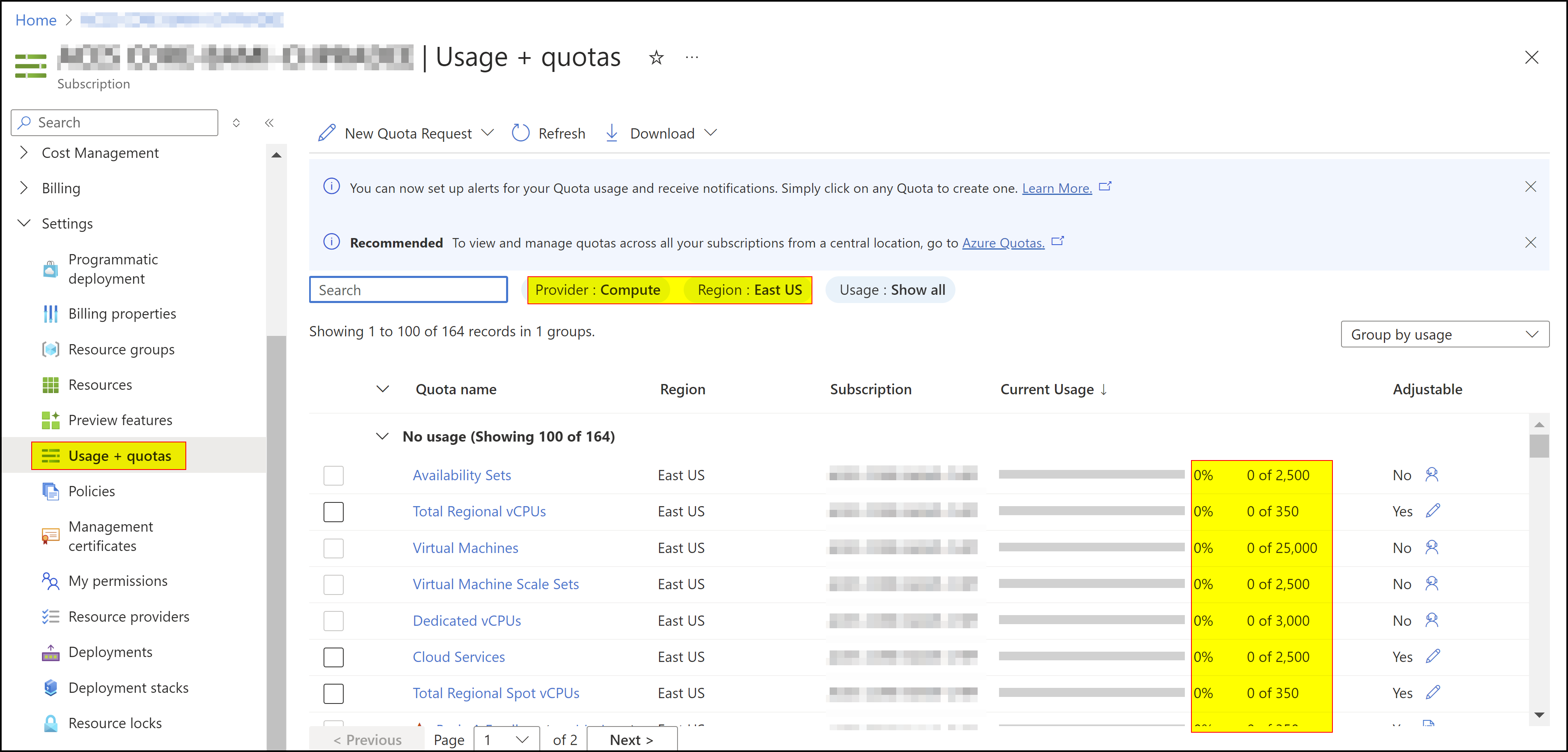Open the more options ellipsis in the header
1568x752 pixels.
tap(691, 58)
